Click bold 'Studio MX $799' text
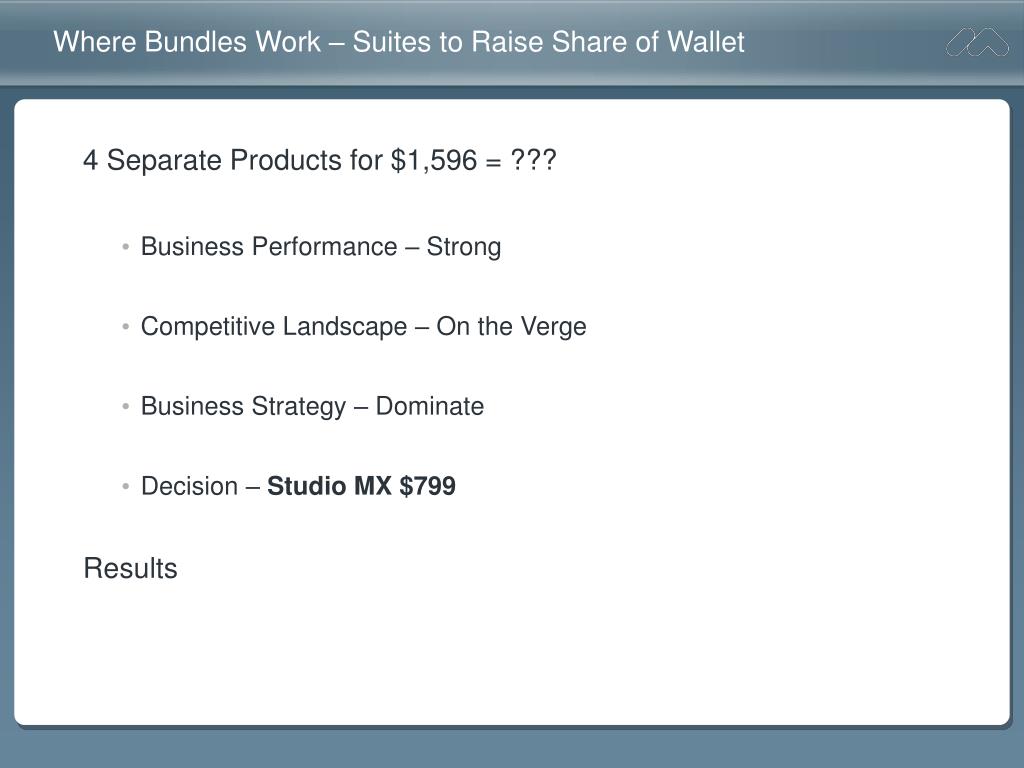 [361, 486]
